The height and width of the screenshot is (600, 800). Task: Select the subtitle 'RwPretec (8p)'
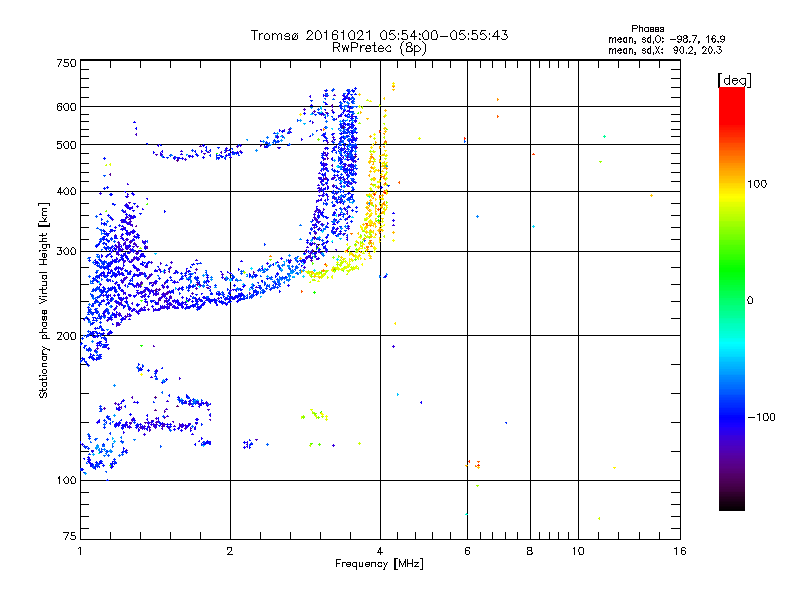click(x=379, y=48)
